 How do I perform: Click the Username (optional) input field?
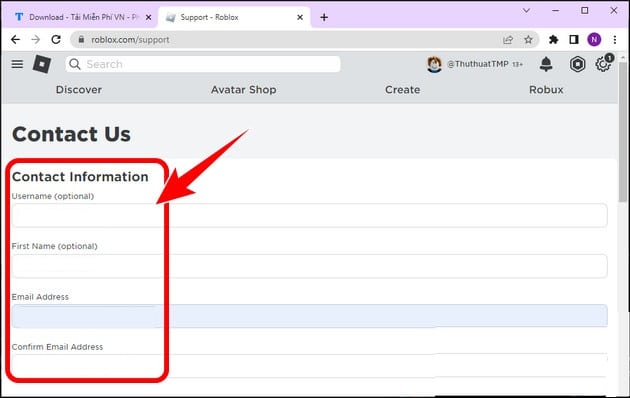point(309,215)
